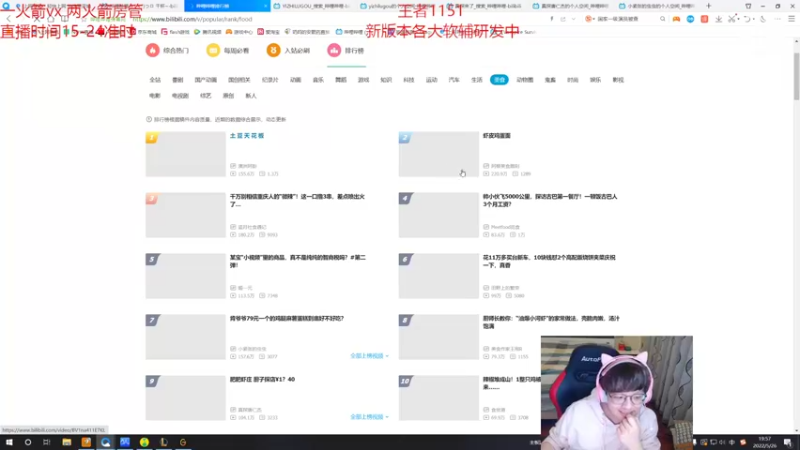Open rank 7 video title link
Image resolution: width=800 pixels, height=450 pixels.
(x=287, y=318)
